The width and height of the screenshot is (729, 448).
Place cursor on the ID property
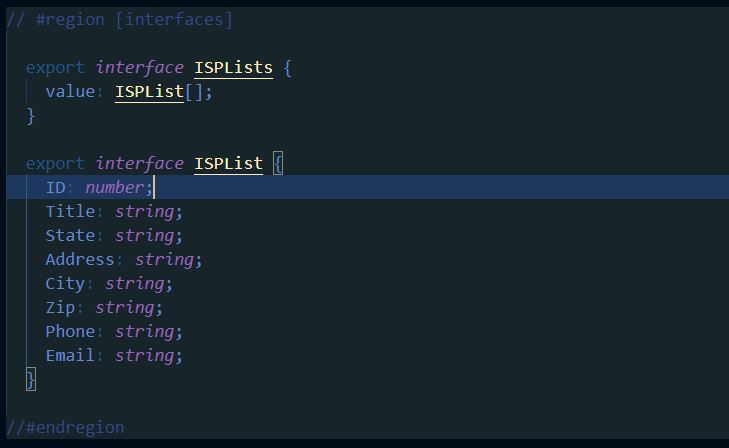55,187
